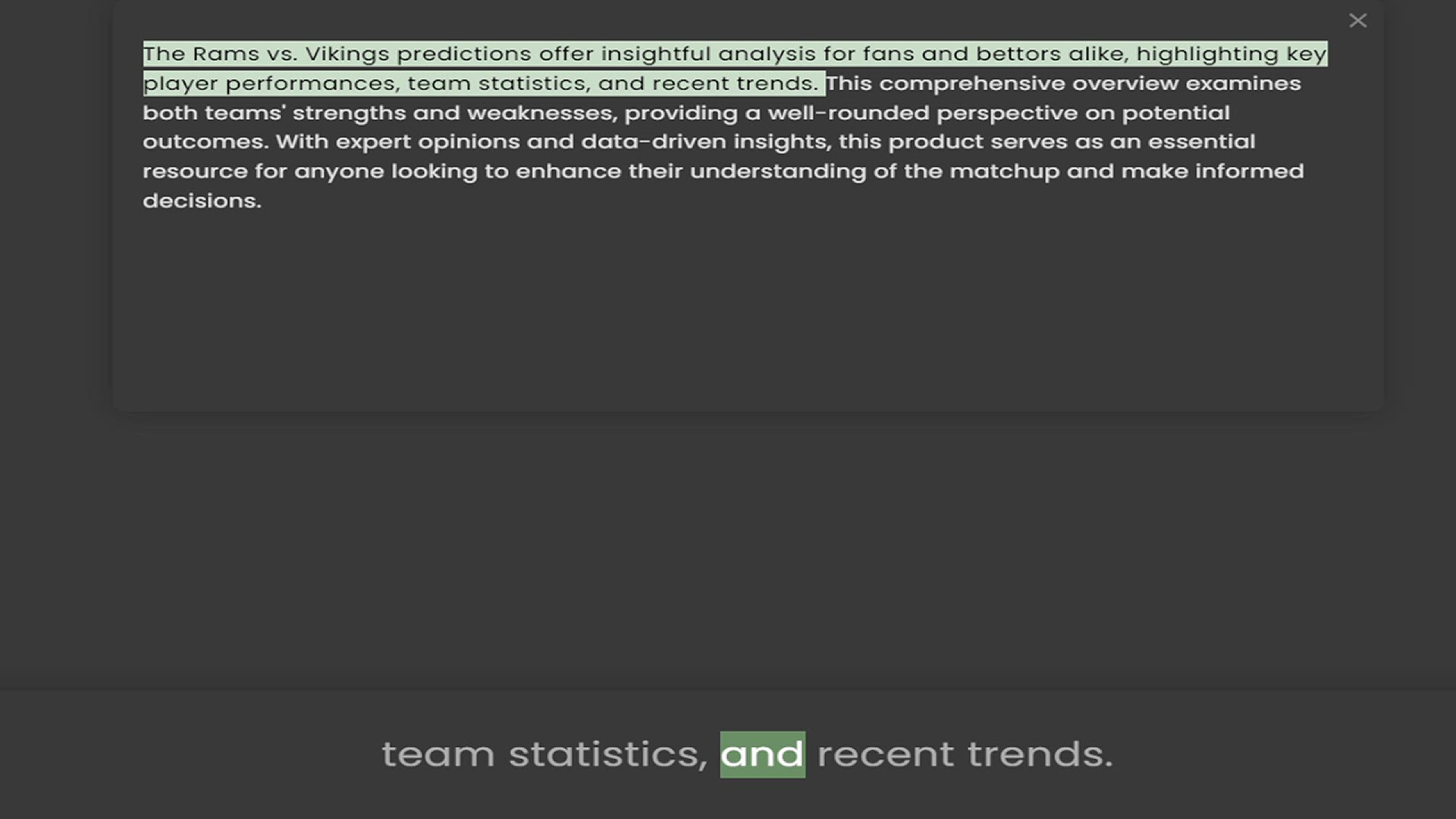Image resolution: width=1456 pixels, height=819 pixels.
Task: Click the word "insightful" in the highlighted sentence
Action: 656,55
